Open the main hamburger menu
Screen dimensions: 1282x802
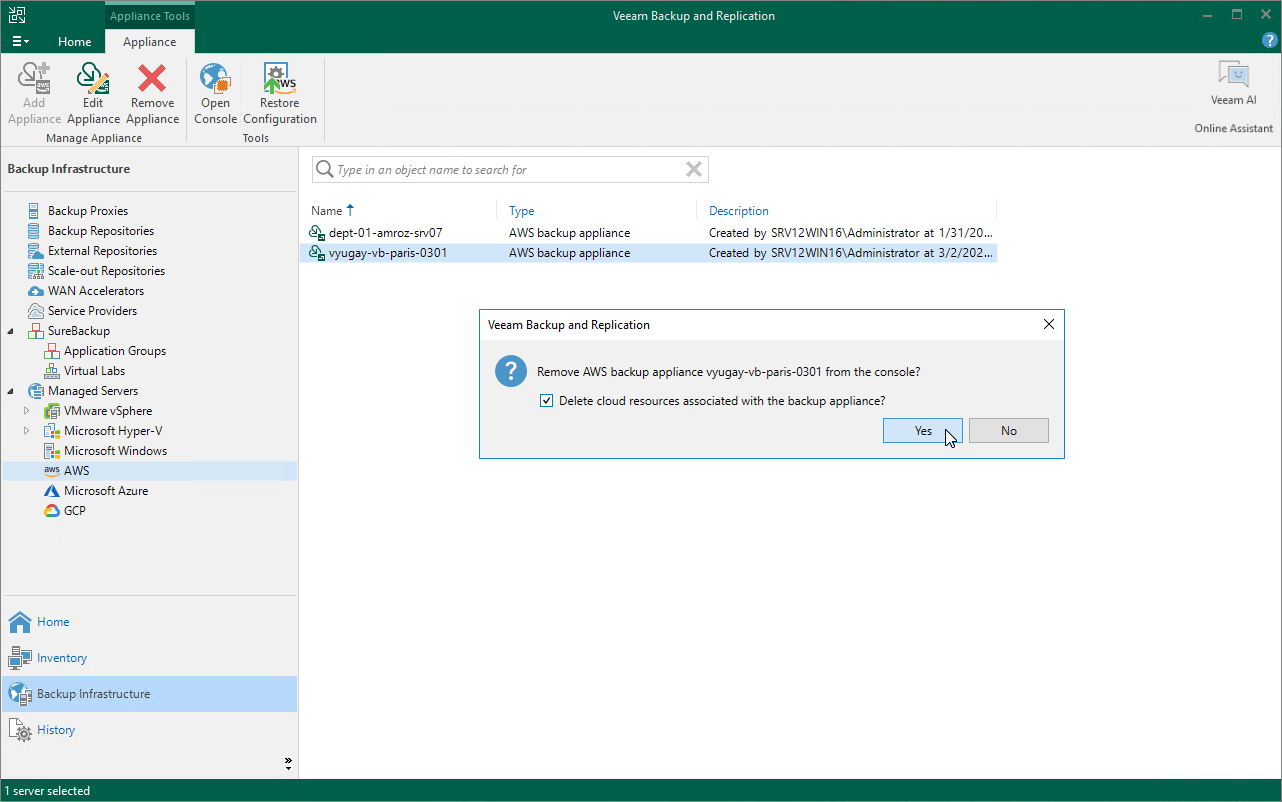click(x=21, y=42)
